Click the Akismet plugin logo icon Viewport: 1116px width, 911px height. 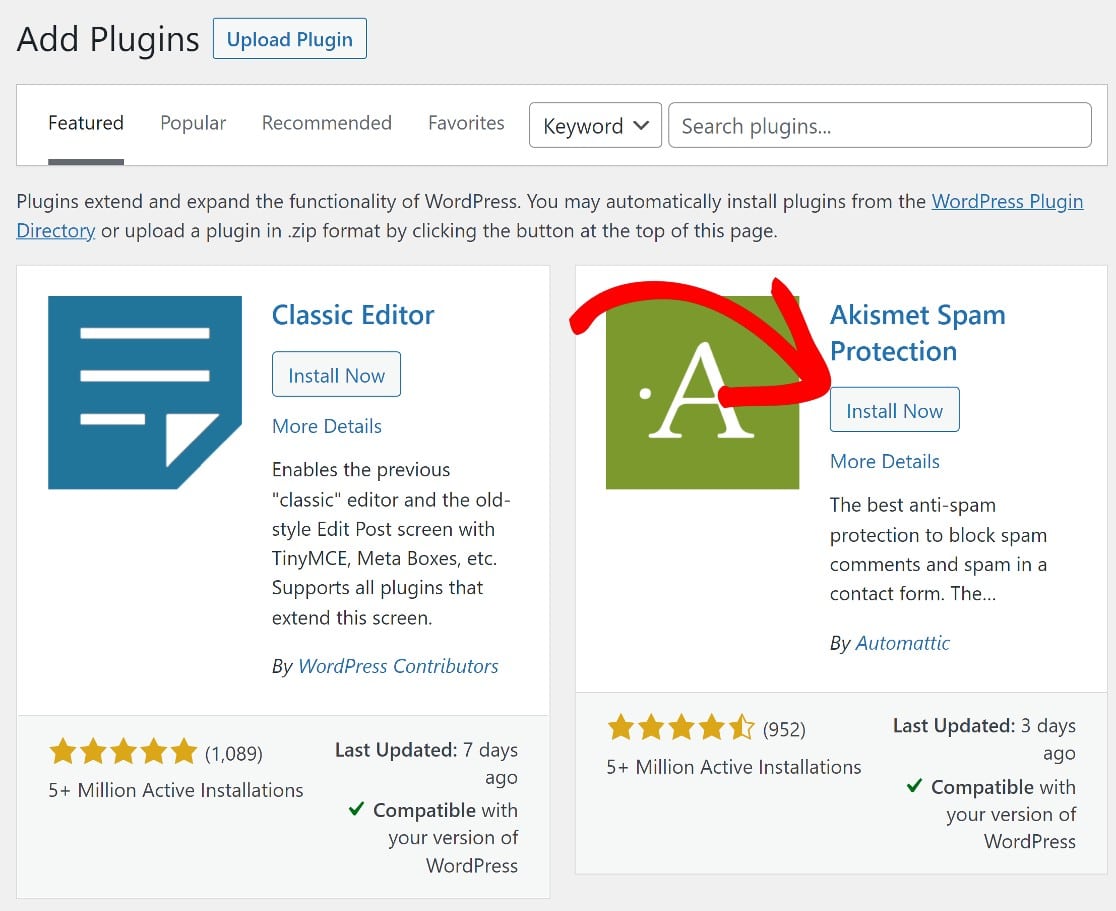702,392
